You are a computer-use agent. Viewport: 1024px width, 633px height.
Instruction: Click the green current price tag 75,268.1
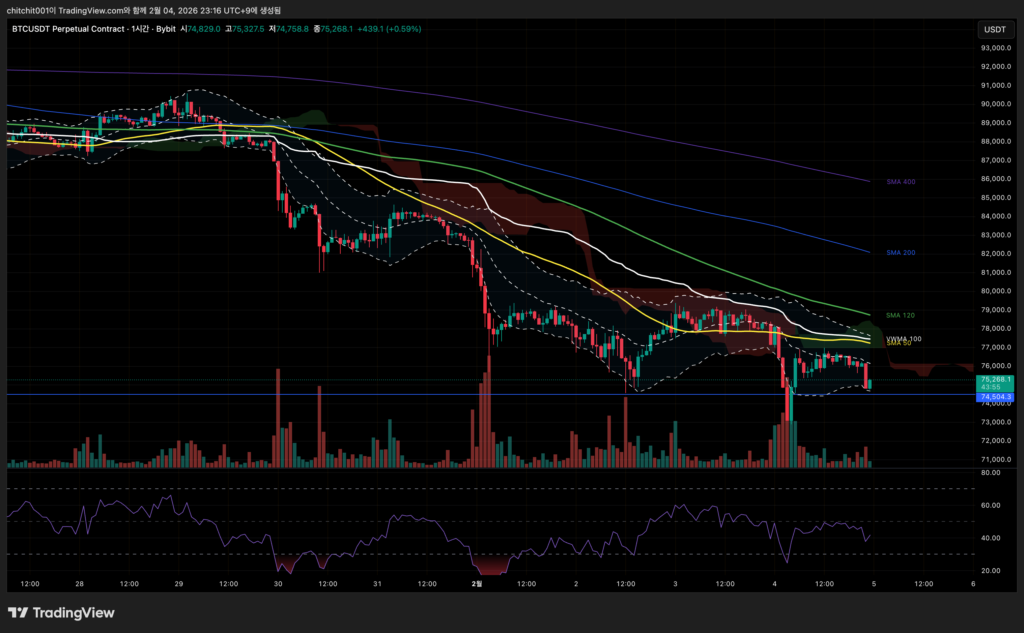point(997,380)
